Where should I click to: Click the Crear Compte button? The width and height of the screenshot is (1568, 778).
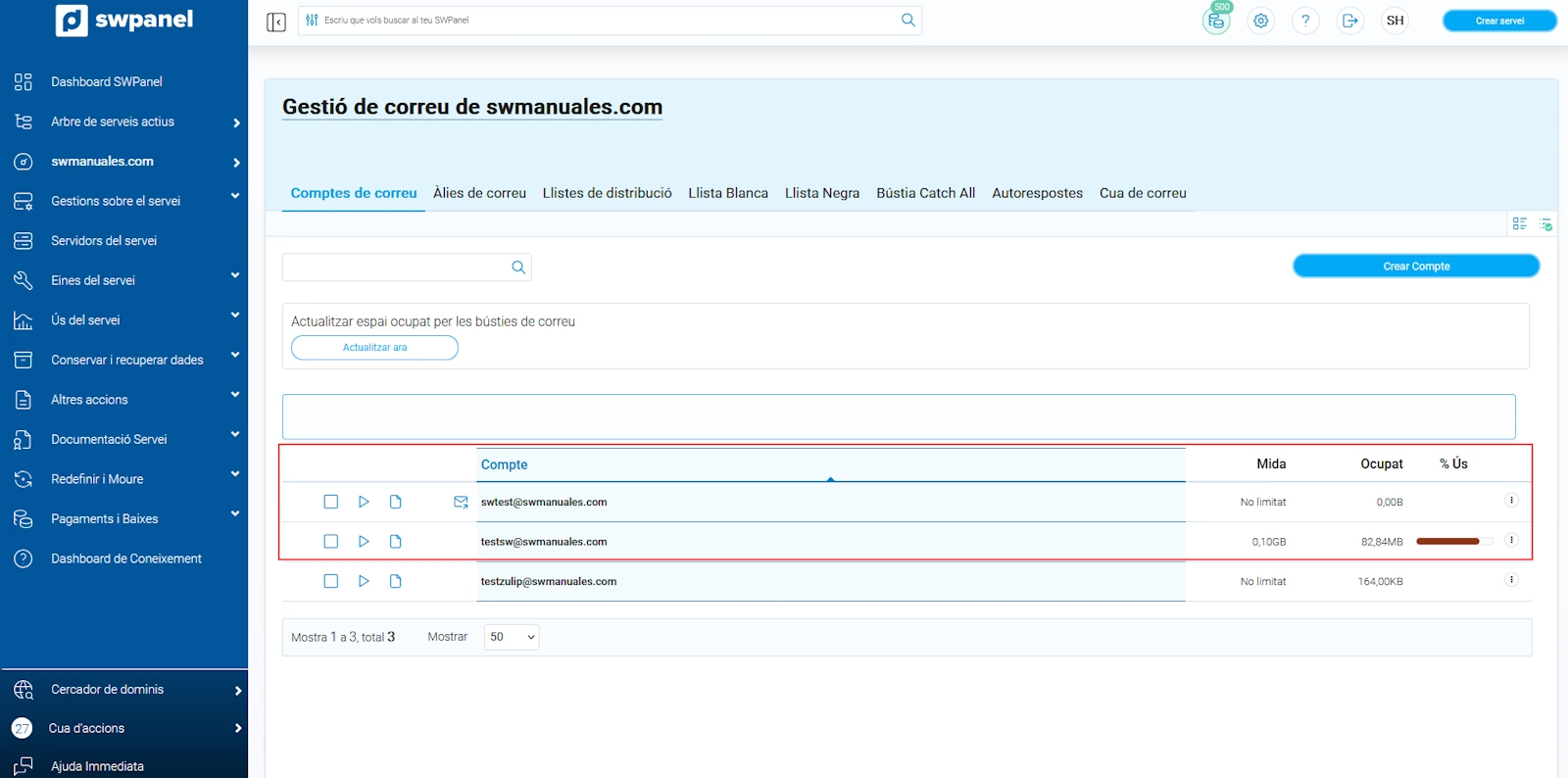pyautogui.click(x=1415, y=267)
